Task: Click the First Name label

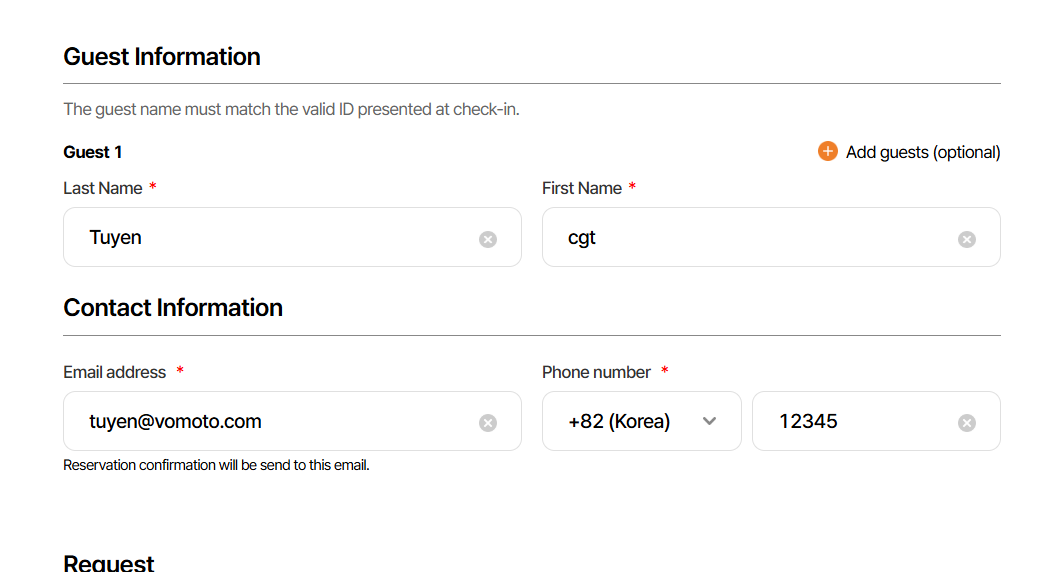Action: coord(582,188)
